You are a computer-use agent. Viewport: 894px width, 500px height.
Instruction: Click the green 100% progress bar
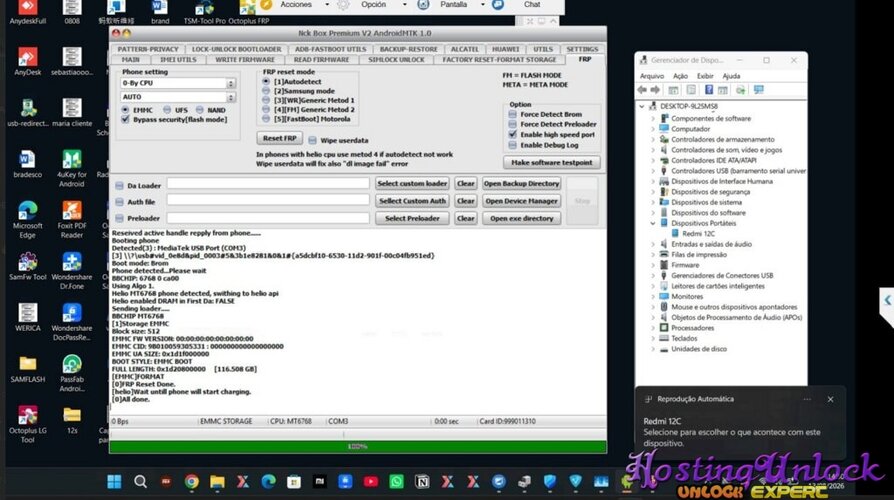click(357, 446)
